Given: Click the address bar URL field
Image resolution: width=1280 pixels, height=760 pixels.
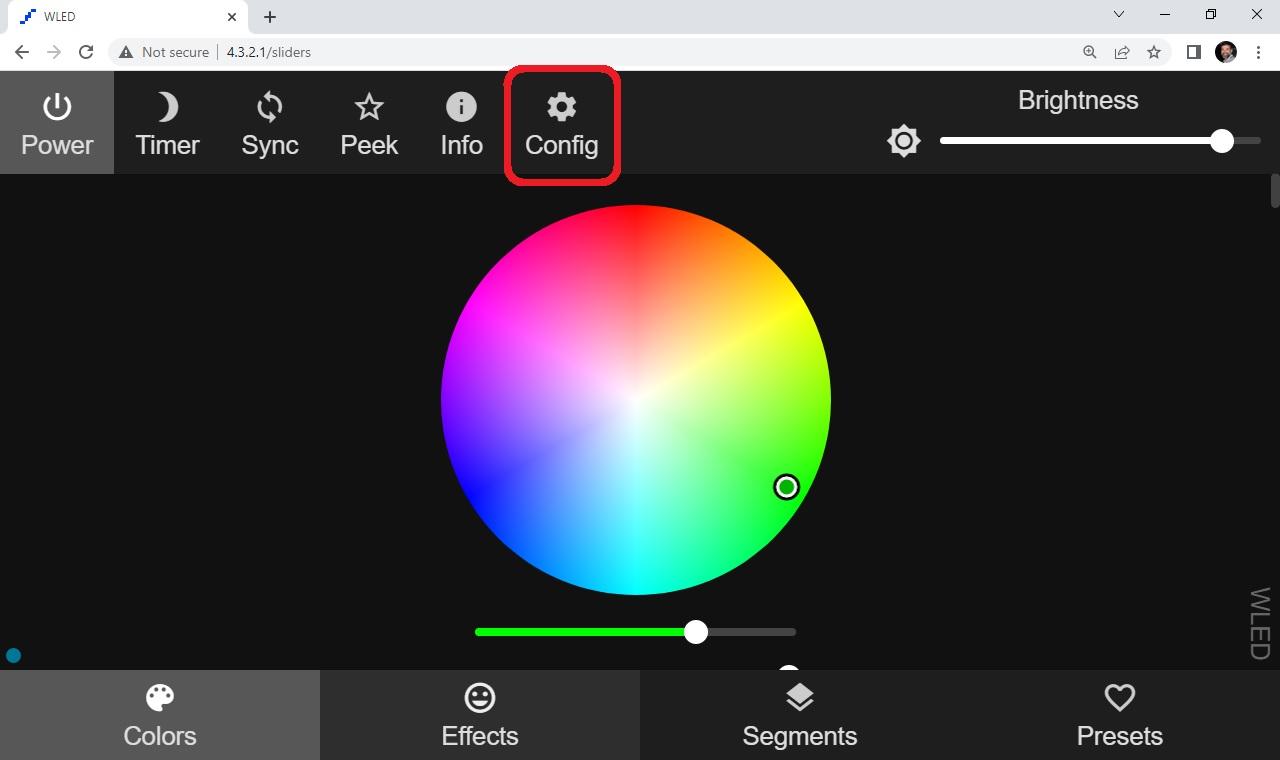Looking at the screenshot, I should coord(640,52).
